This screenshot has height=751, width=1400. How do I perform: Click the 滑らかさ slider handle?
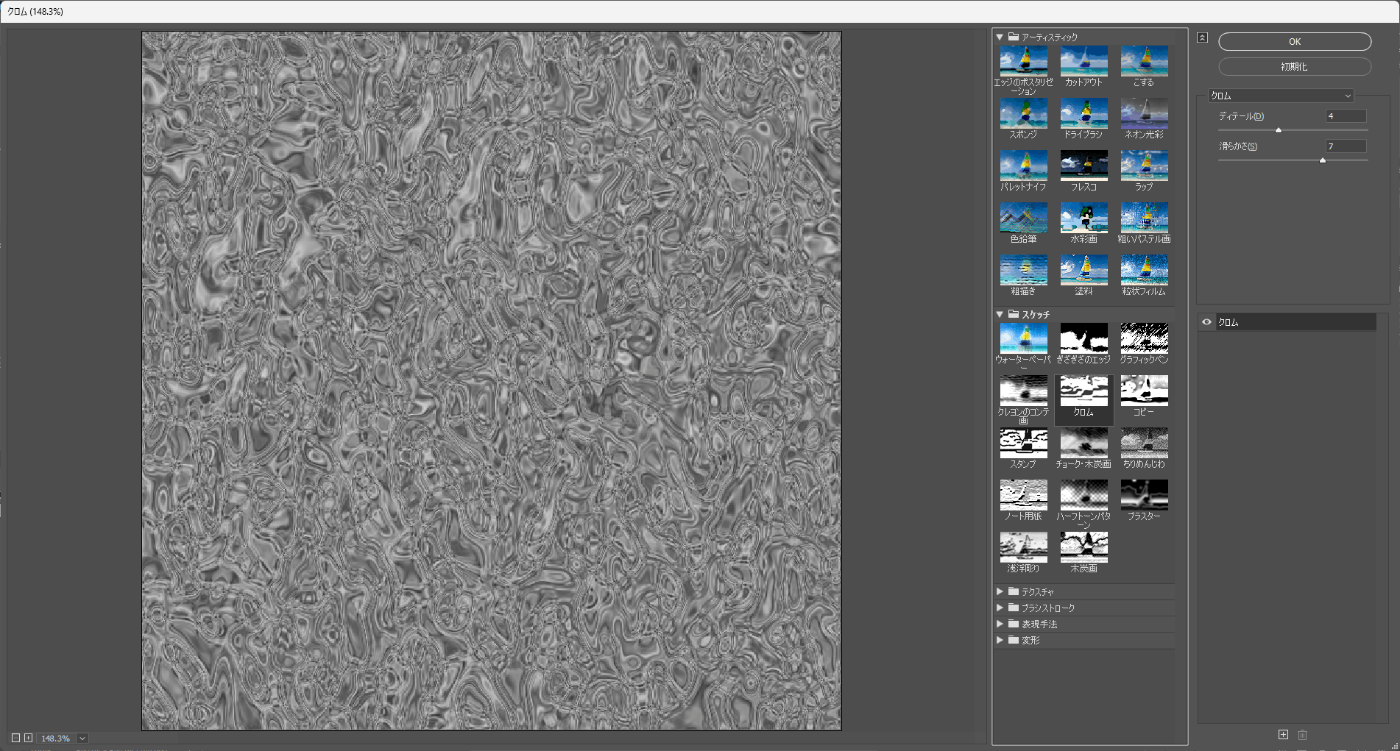[1322, 160]
